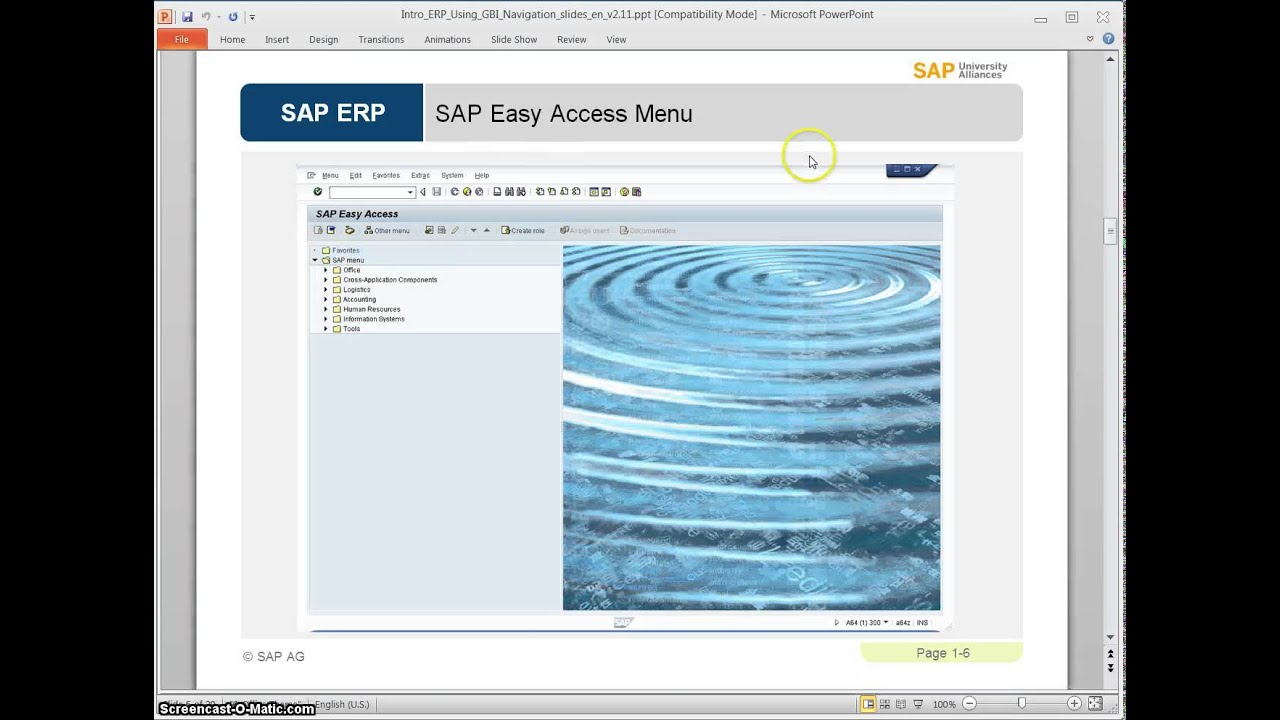
Task: Click the SAP toolbar Print icon
Action: [x=497, y=192]
